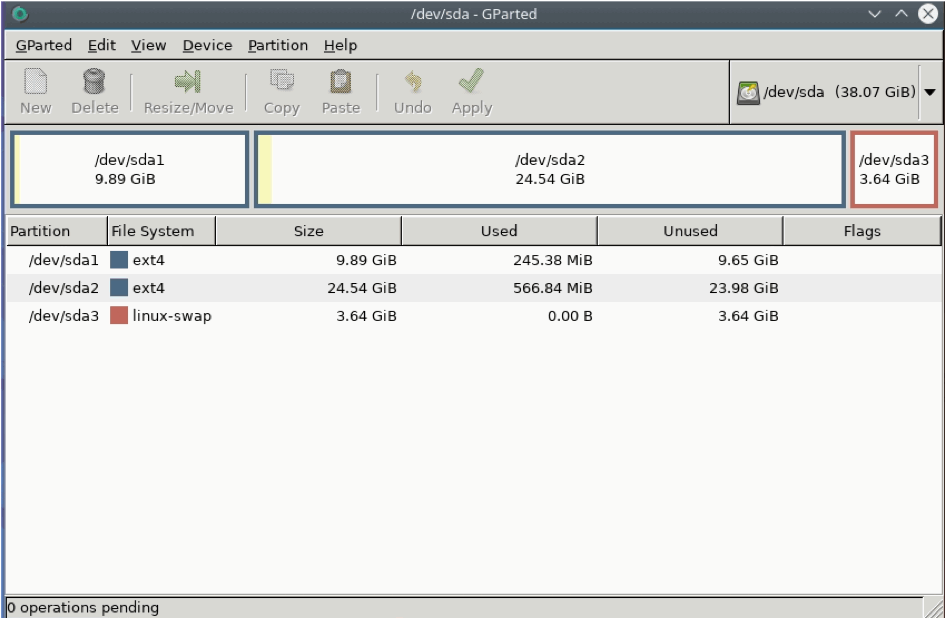Image resolution: width=945 pixels, height=618 pixels.
Task: Click the 9.89 GiB size cell in table
Action: point(366,260)
